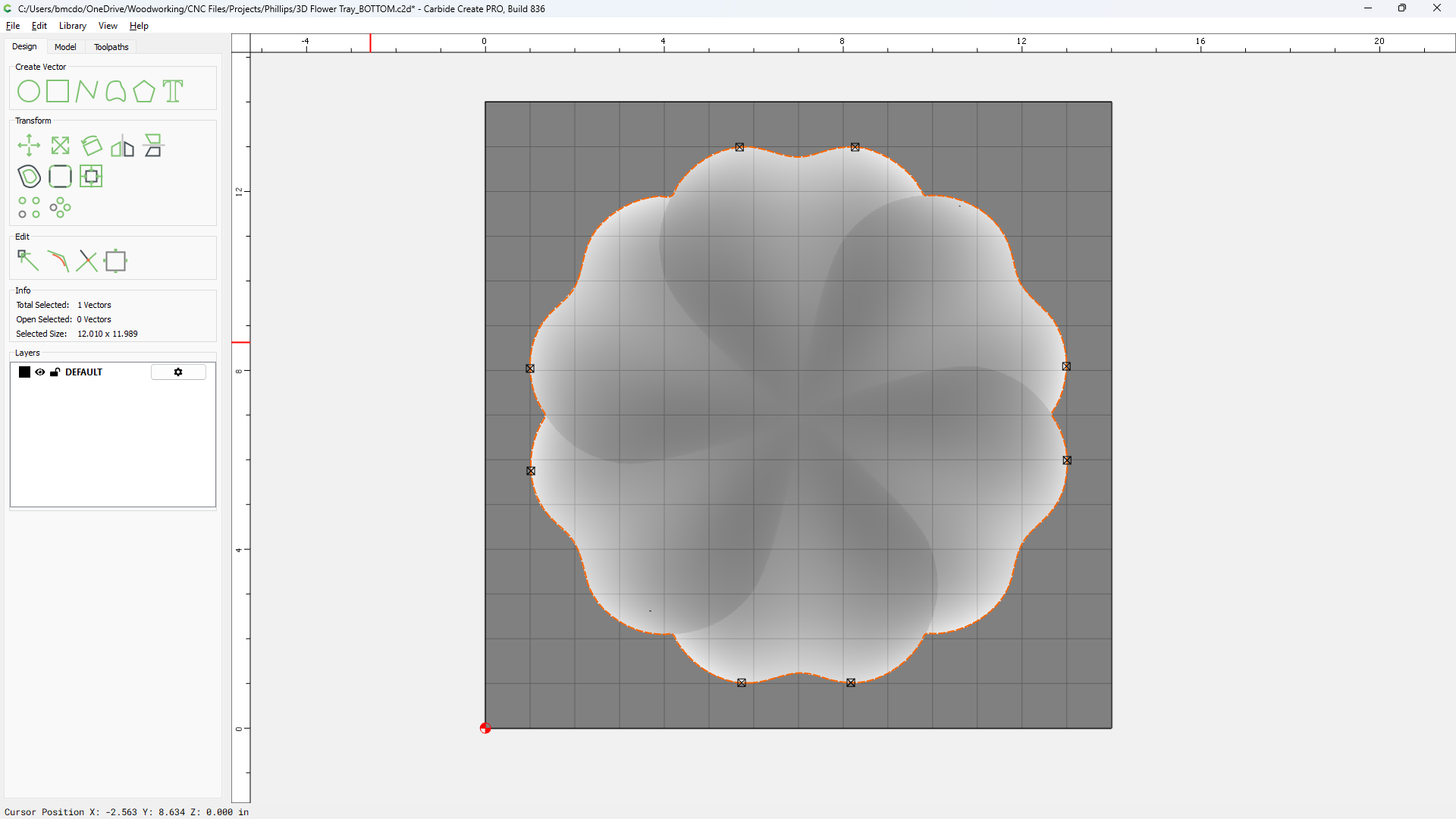Image resolution: width=1456 pixels, height=819 pixels.
Task: Select the Polyline vector tool
Action: click(86, 91)
